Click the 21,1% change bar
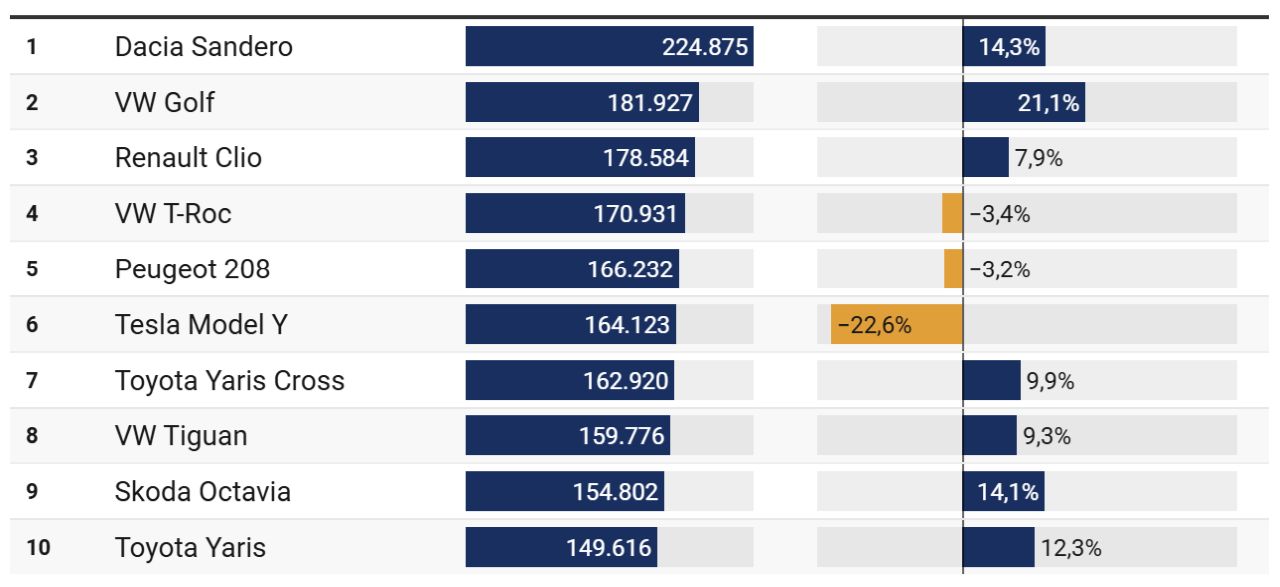Screen dimensions: 1280x587 1024,102
